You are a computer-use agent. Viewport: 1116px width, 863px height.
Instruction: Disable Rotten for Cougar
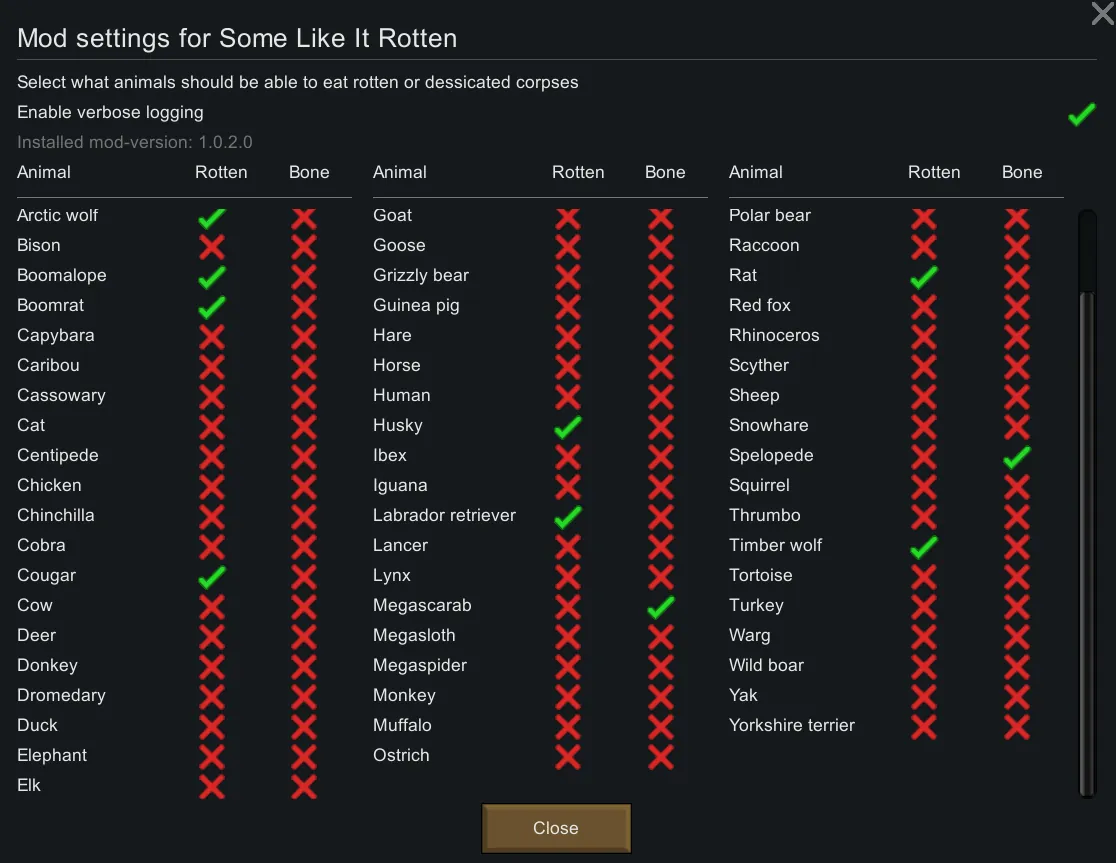point(212,577)
